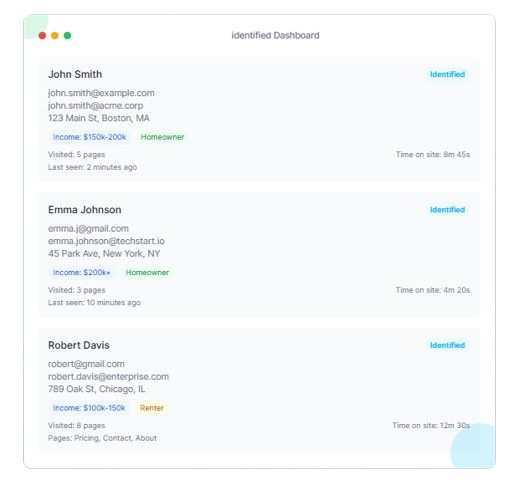Click the red close window dot
514x485 pixels.
[x=42, y=35]
